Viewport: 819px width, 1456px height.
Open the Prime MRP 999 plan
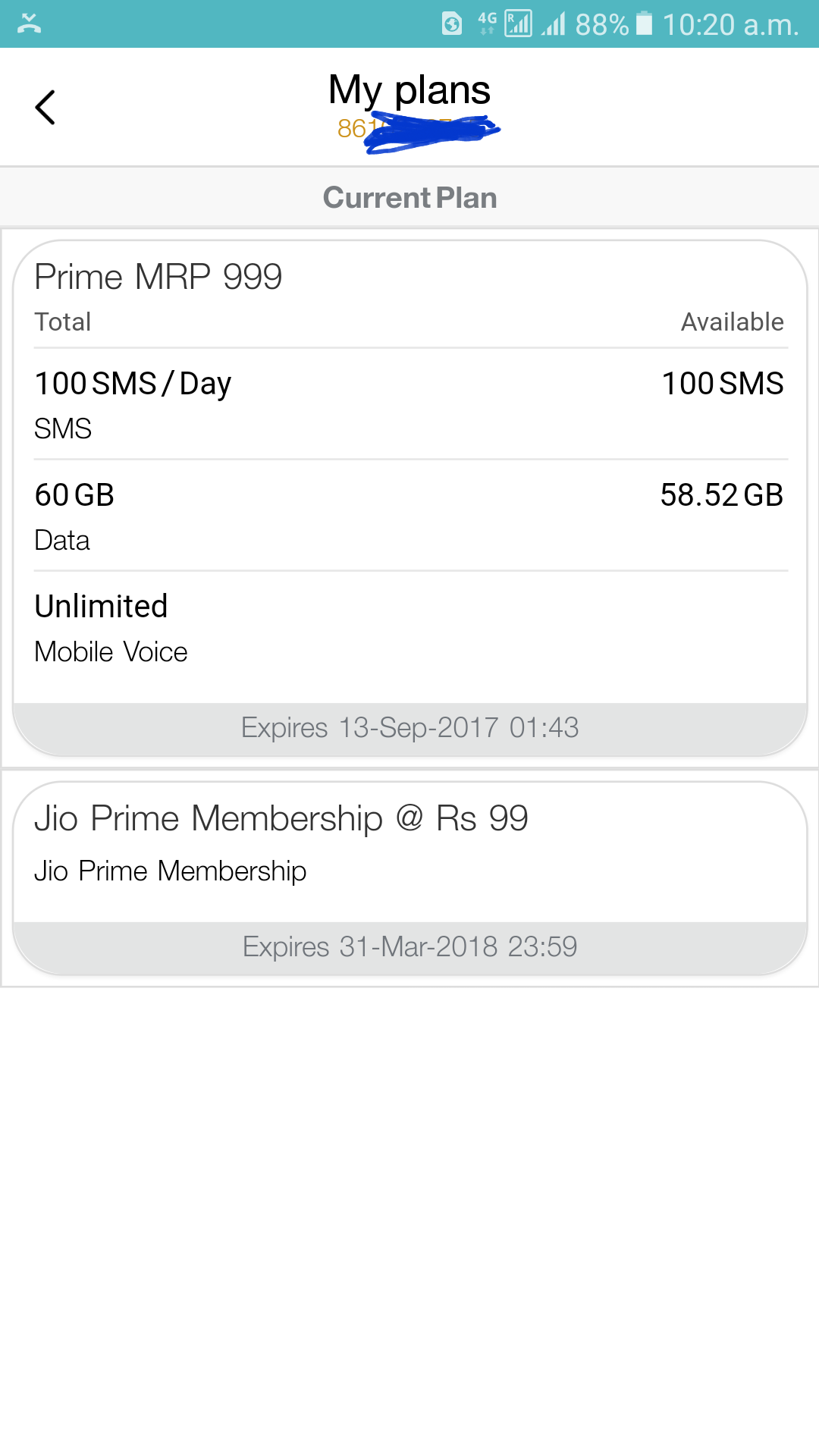pos(158,277)
